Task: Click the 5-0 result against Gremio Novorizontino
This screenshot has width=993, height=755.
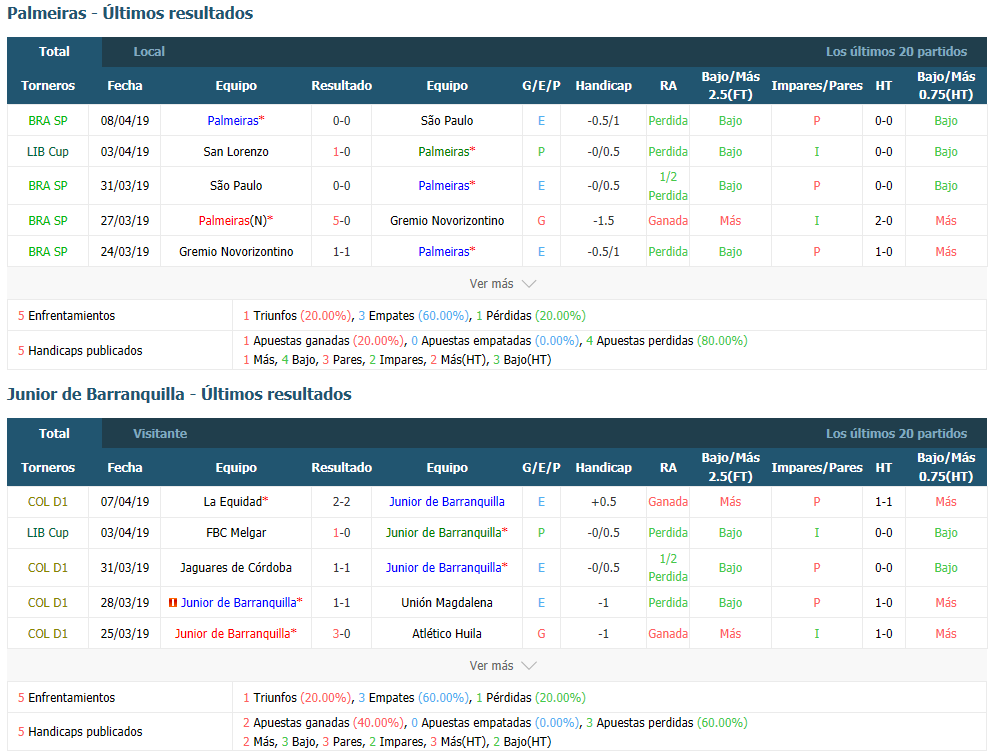Action: tap(341, 220)
